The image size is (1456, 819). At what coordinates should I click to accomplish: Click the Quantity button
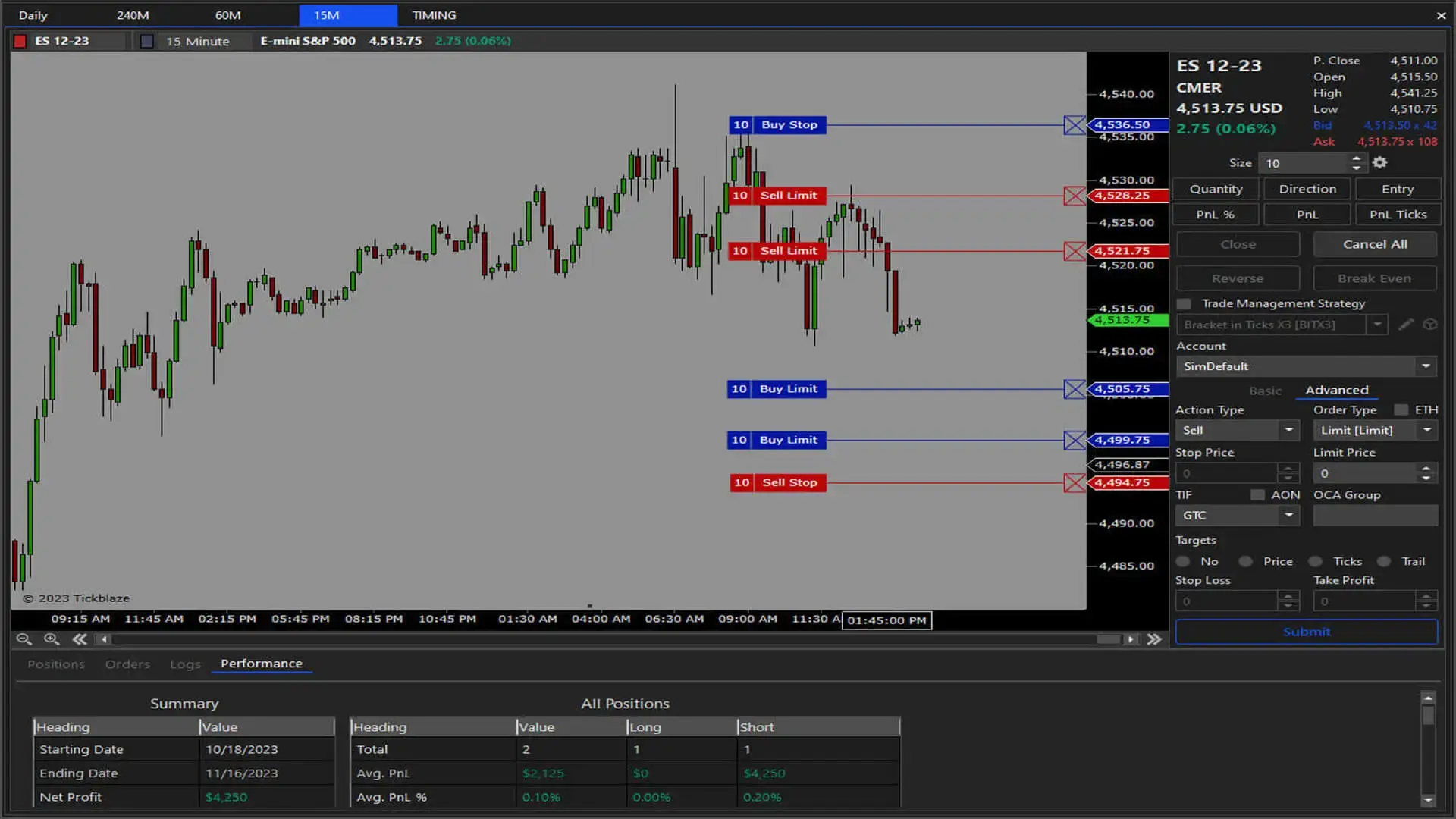pyautogui.click(x=1216, y=189)
